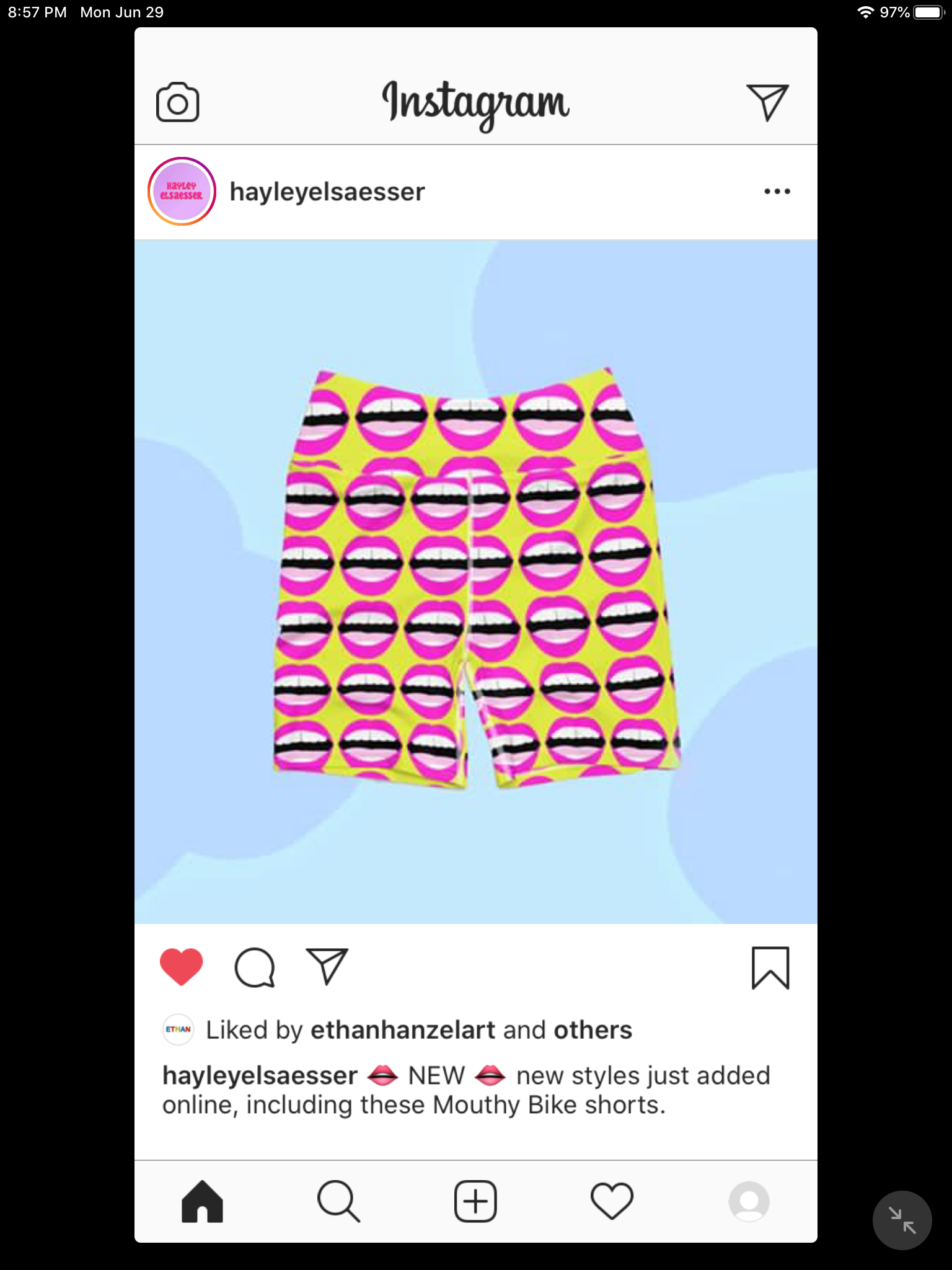Open Search tab magnifying glass

(x=338, y=1201)
